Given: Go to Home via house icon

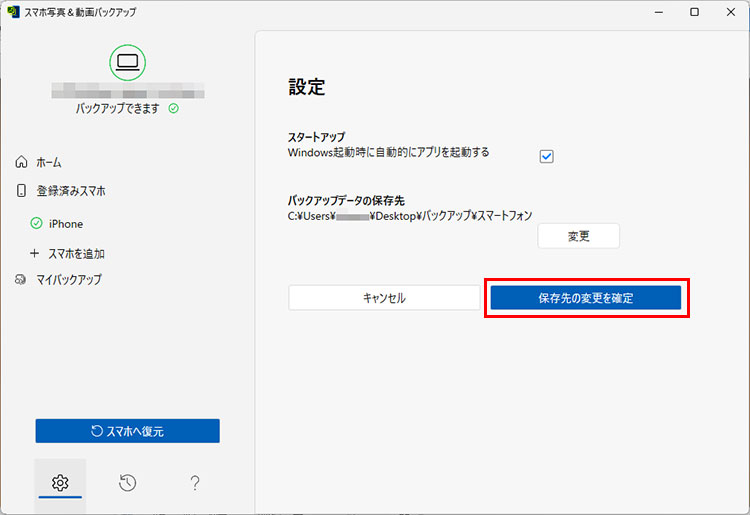Looking at the screenshot, I should (x=22, y=162).
